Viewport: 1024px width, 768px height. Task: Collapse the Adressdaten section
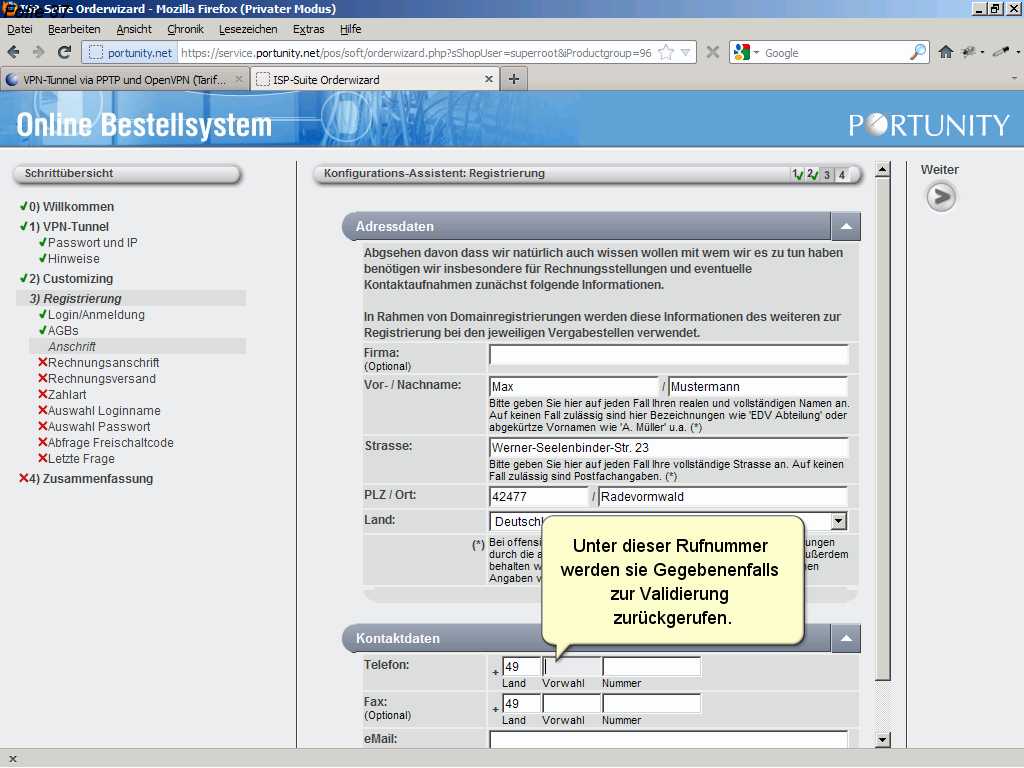pyautogui.click(x=845, y=227)
